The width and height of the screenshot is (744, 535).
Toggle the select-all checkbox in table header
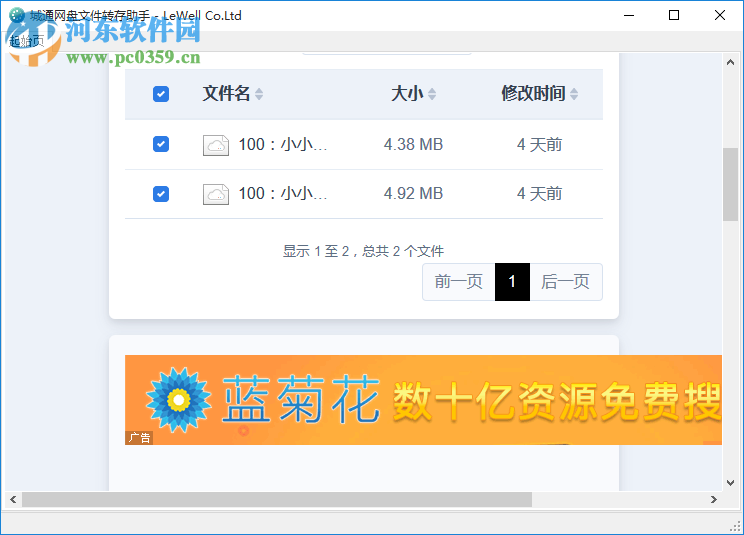[x=161, y=94]
